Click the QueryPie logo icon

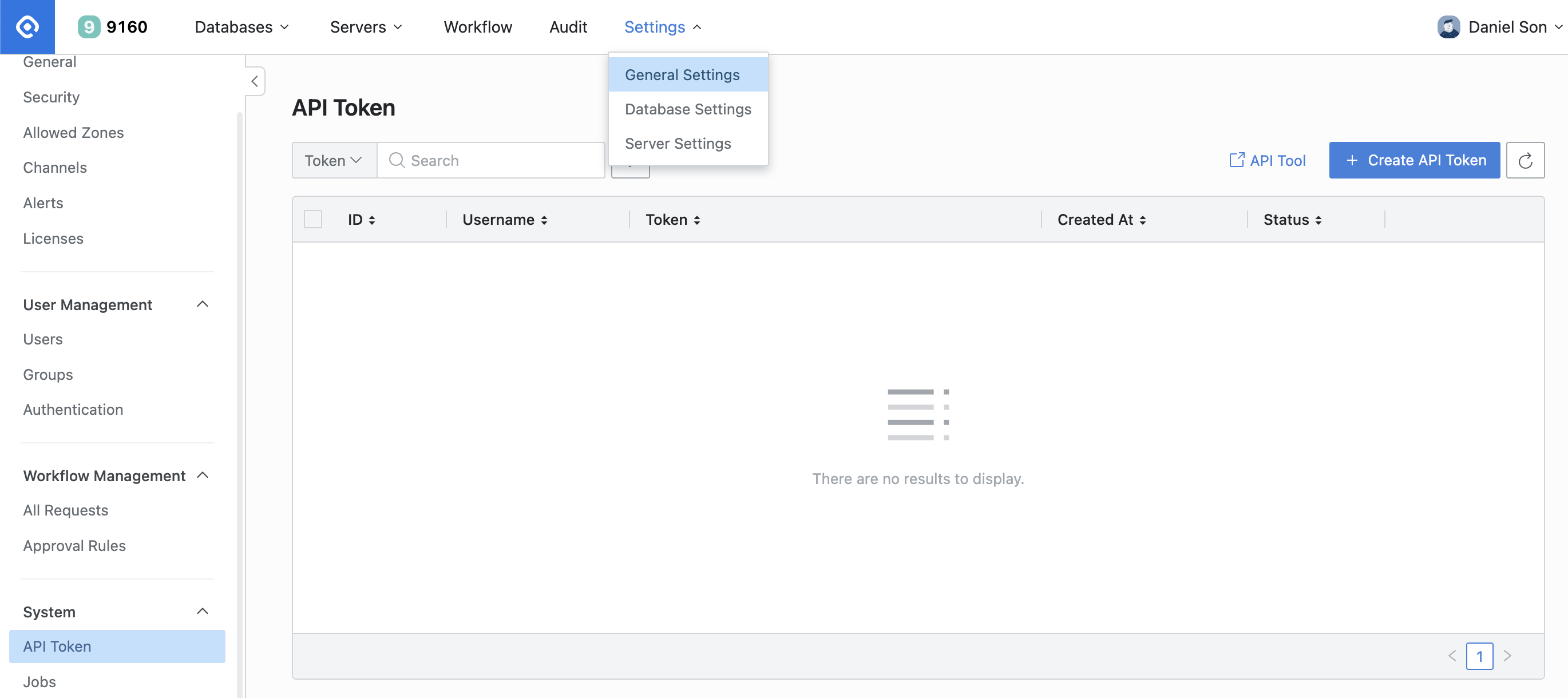click(27, 27)
